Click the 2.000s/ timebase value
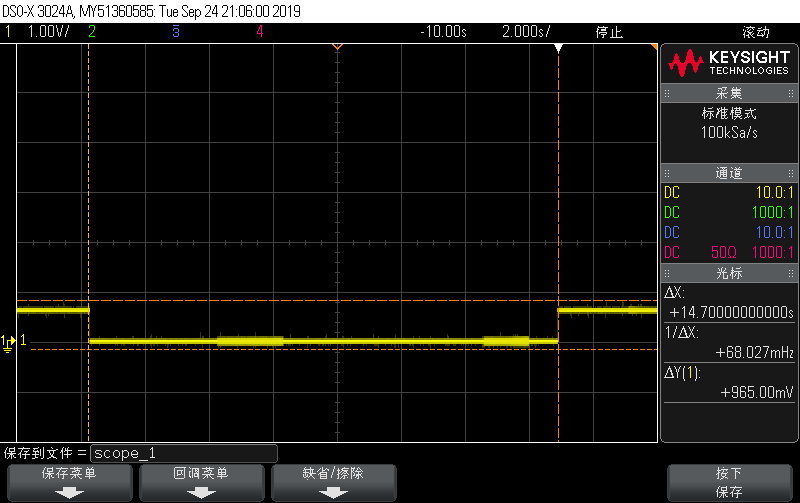The width and height of the screenshot is (800, 503). pyautogui.click(x=526, y=32)
